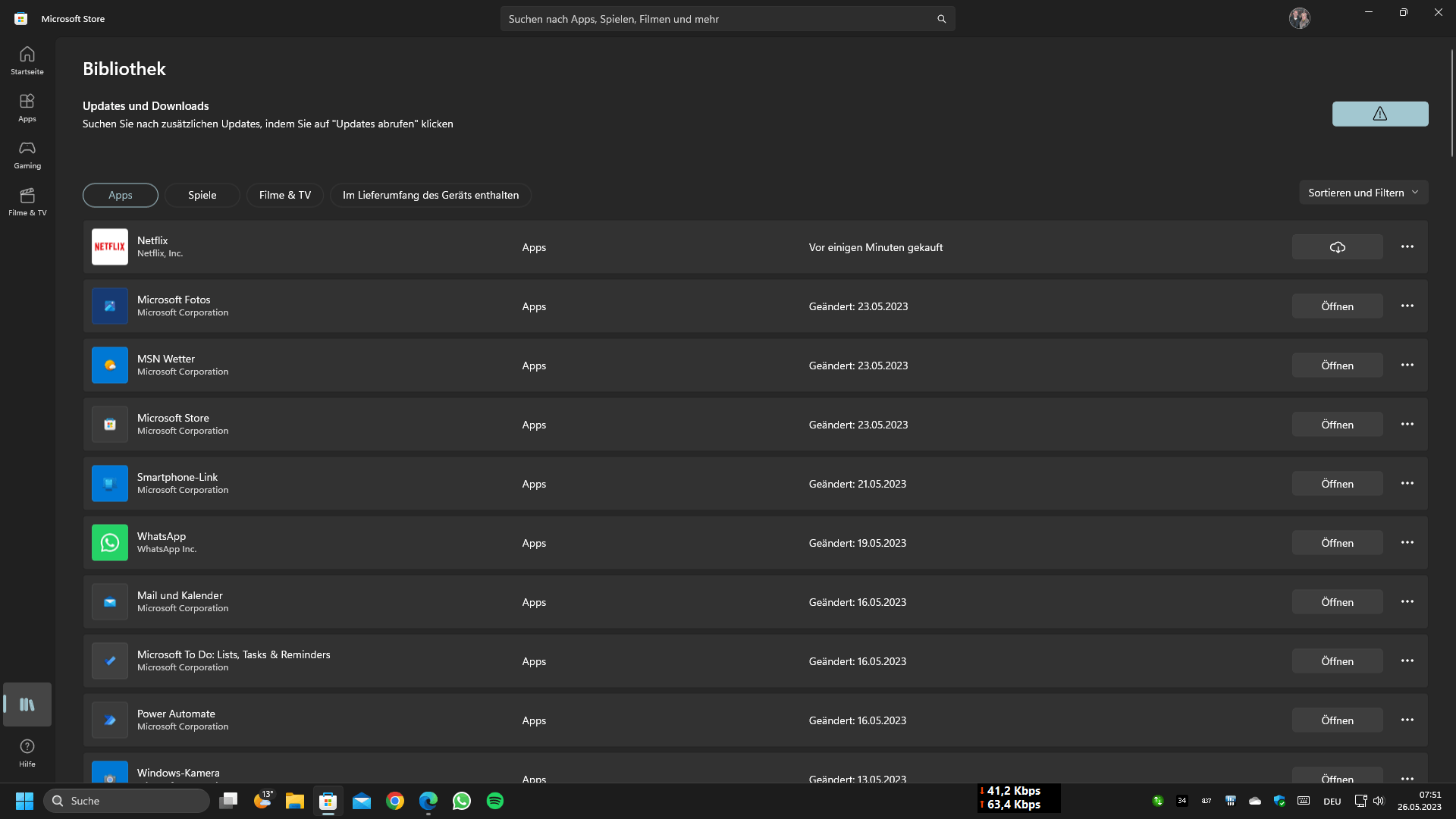Click the Netflix cloud download icon button
Viewport: 1456px width, 819px height.
pyautogui.click(x=1337, y=247)
